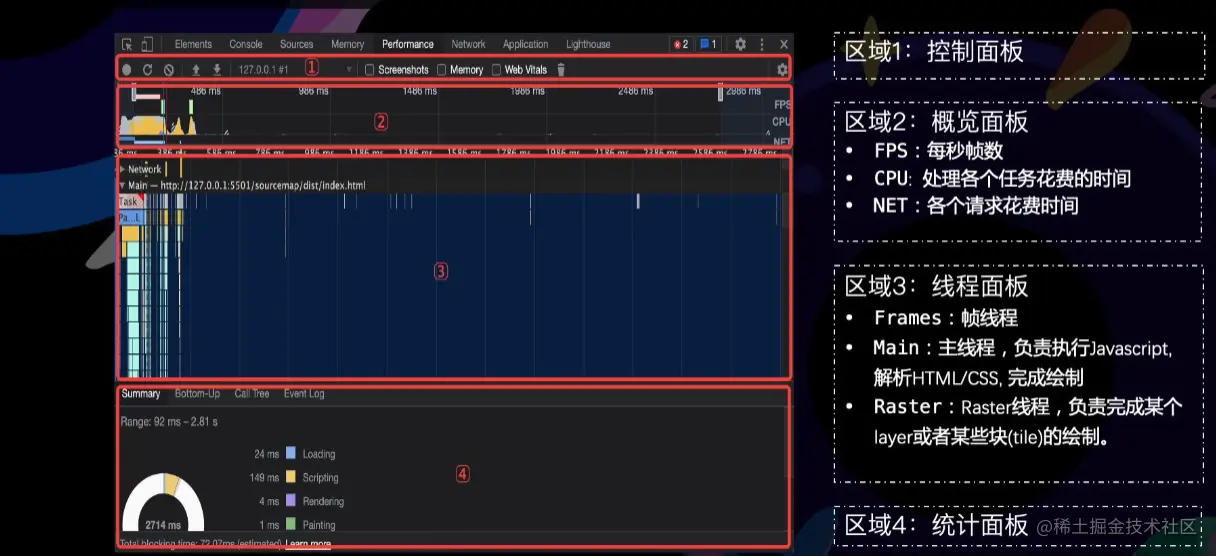Start recording with the Record button
1216x556 pixels.
click(x=127, y=70)
